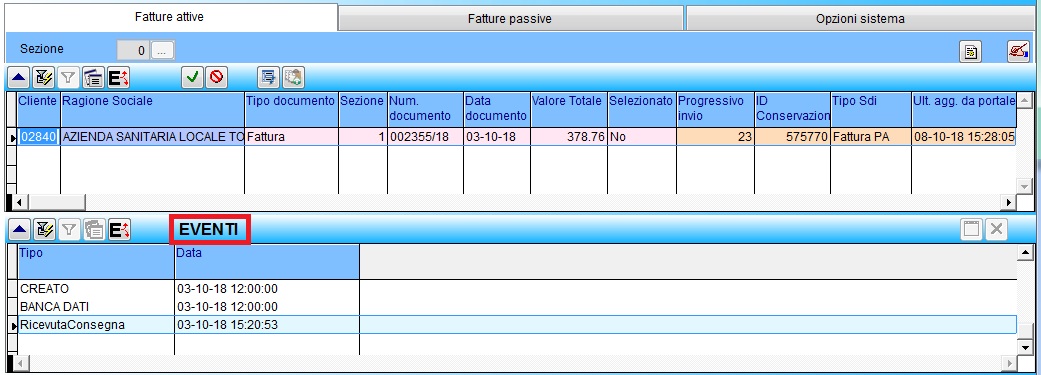Click the portal update icon beside send icon
This screenshot has height=375, width=1041.
coord(293,78)
